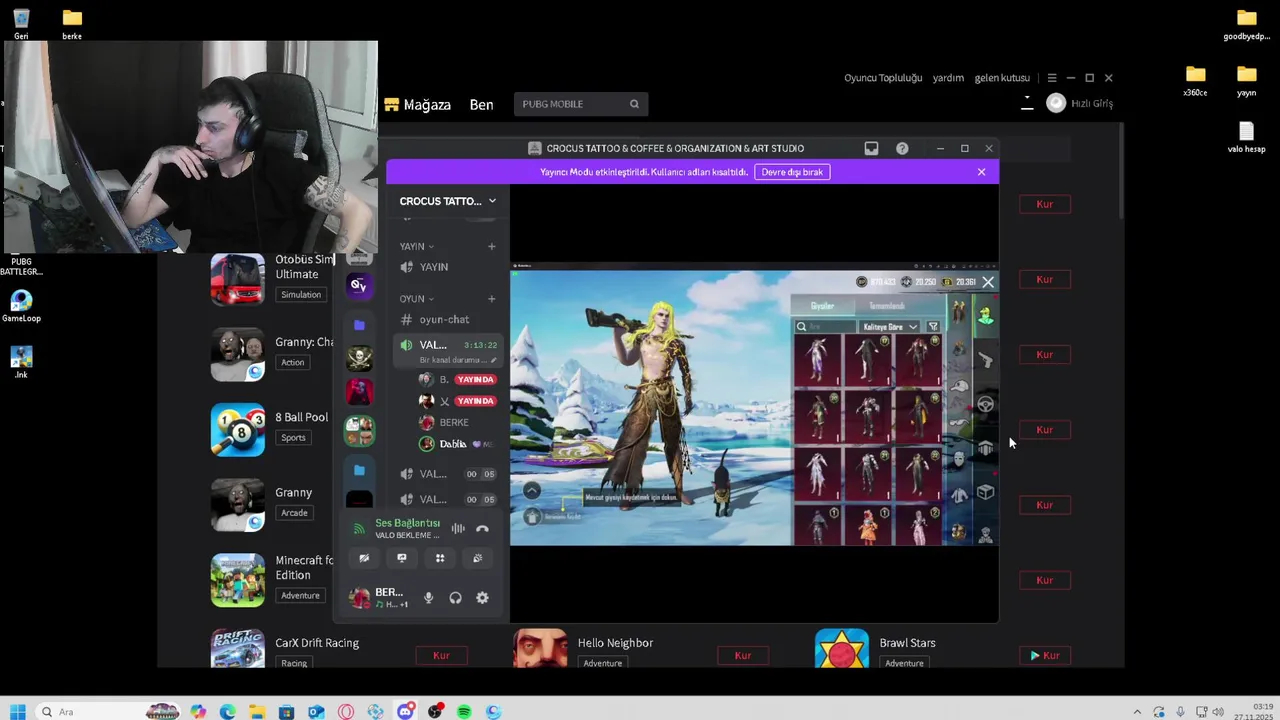Open 'Ses Bağlantısı' connection details

coord(407,523)
